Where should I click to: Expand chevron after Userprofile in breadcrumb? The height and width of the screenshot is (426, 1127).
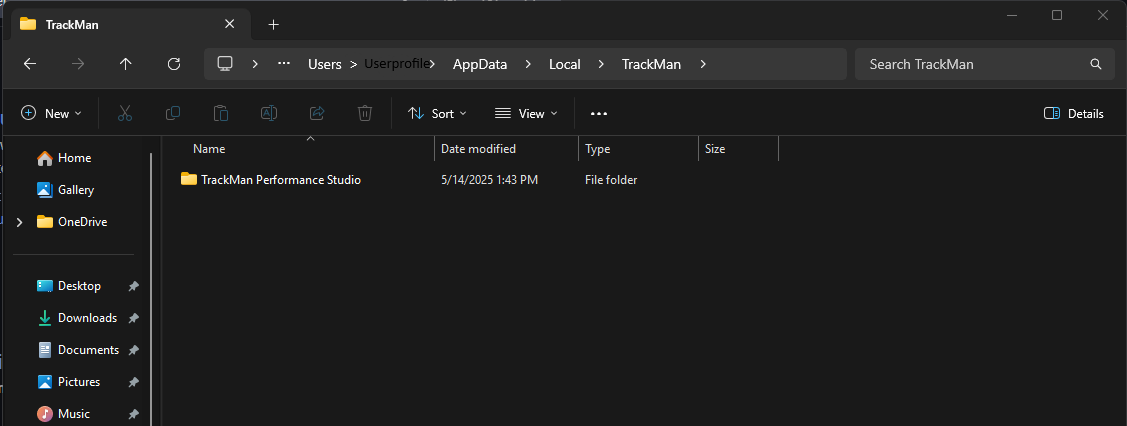431,64
